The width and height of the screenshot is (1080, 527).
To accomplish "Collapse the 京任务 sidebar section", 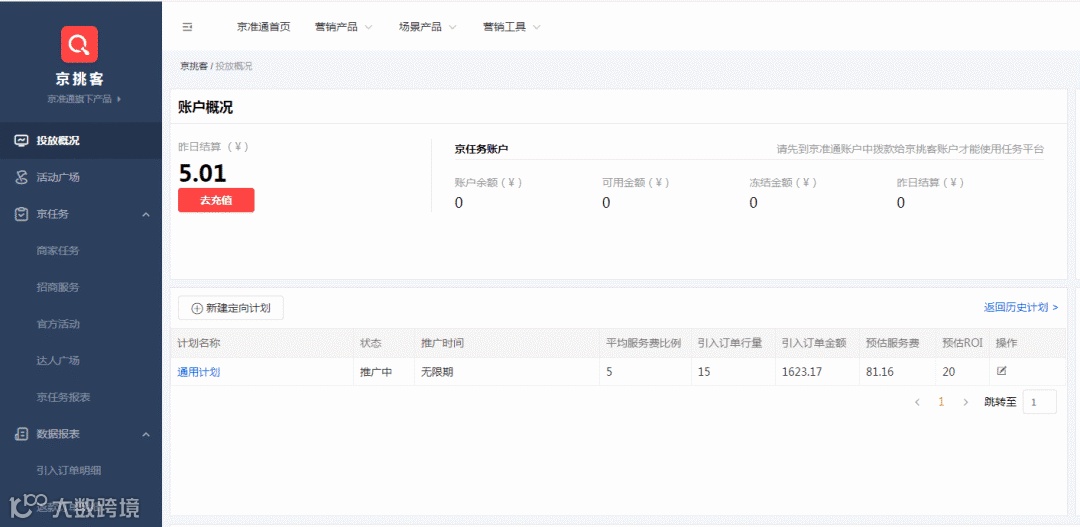I will tap(146, 214).
